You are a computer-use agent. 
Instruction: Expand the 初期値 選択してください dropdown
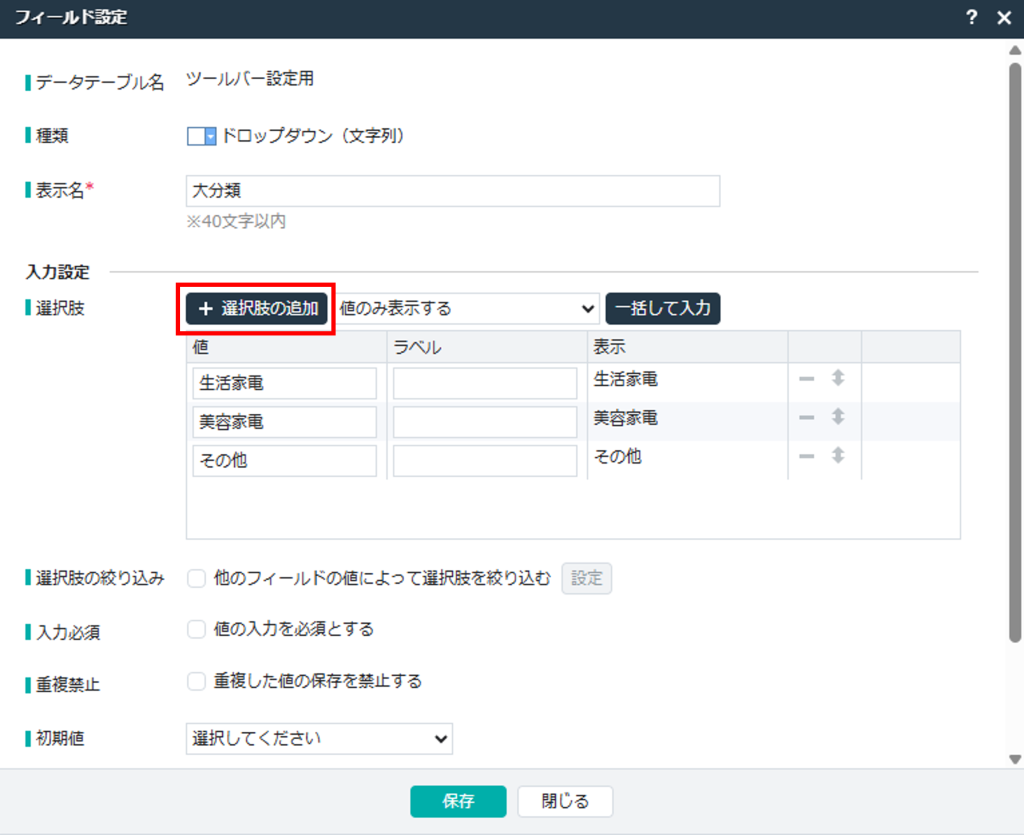coord(319,739)
